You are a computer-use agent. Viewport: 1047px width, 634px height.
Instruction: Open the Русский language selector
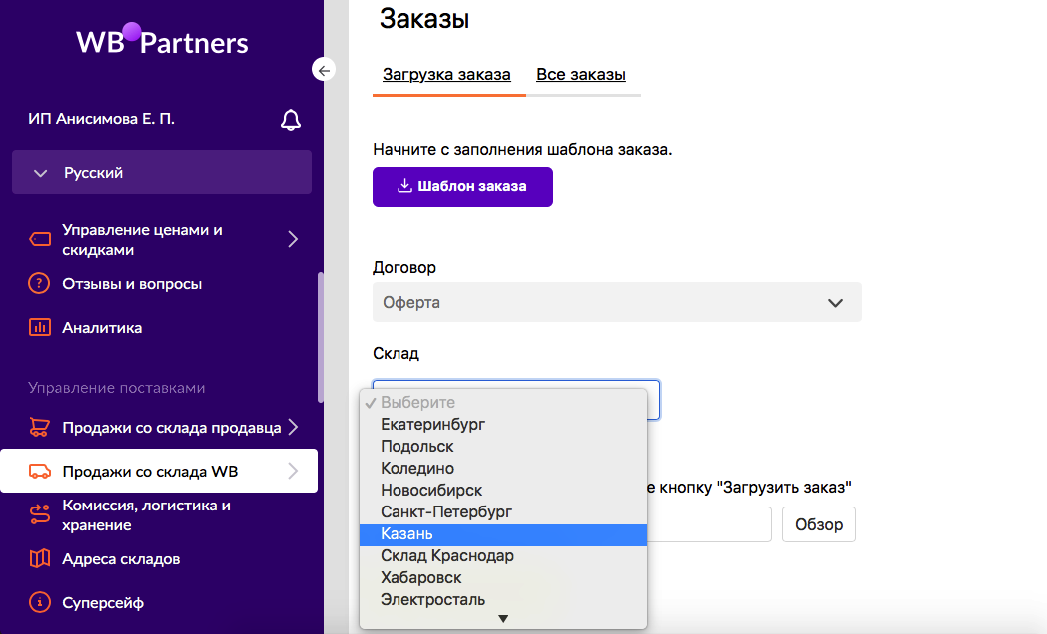pos(162,172)
